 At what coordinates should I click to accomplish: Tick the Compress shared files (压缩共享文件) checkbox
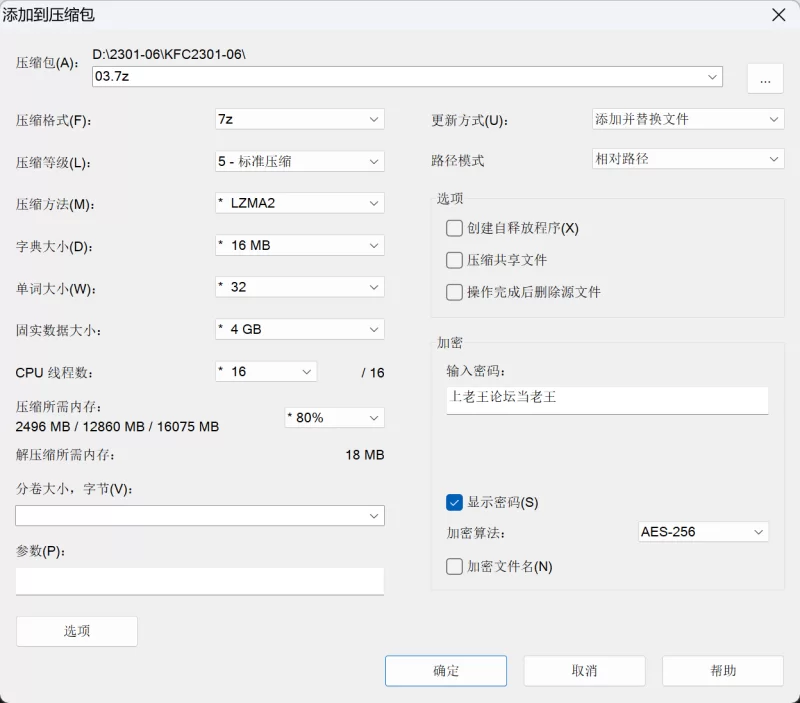click(x=454, y=260)
